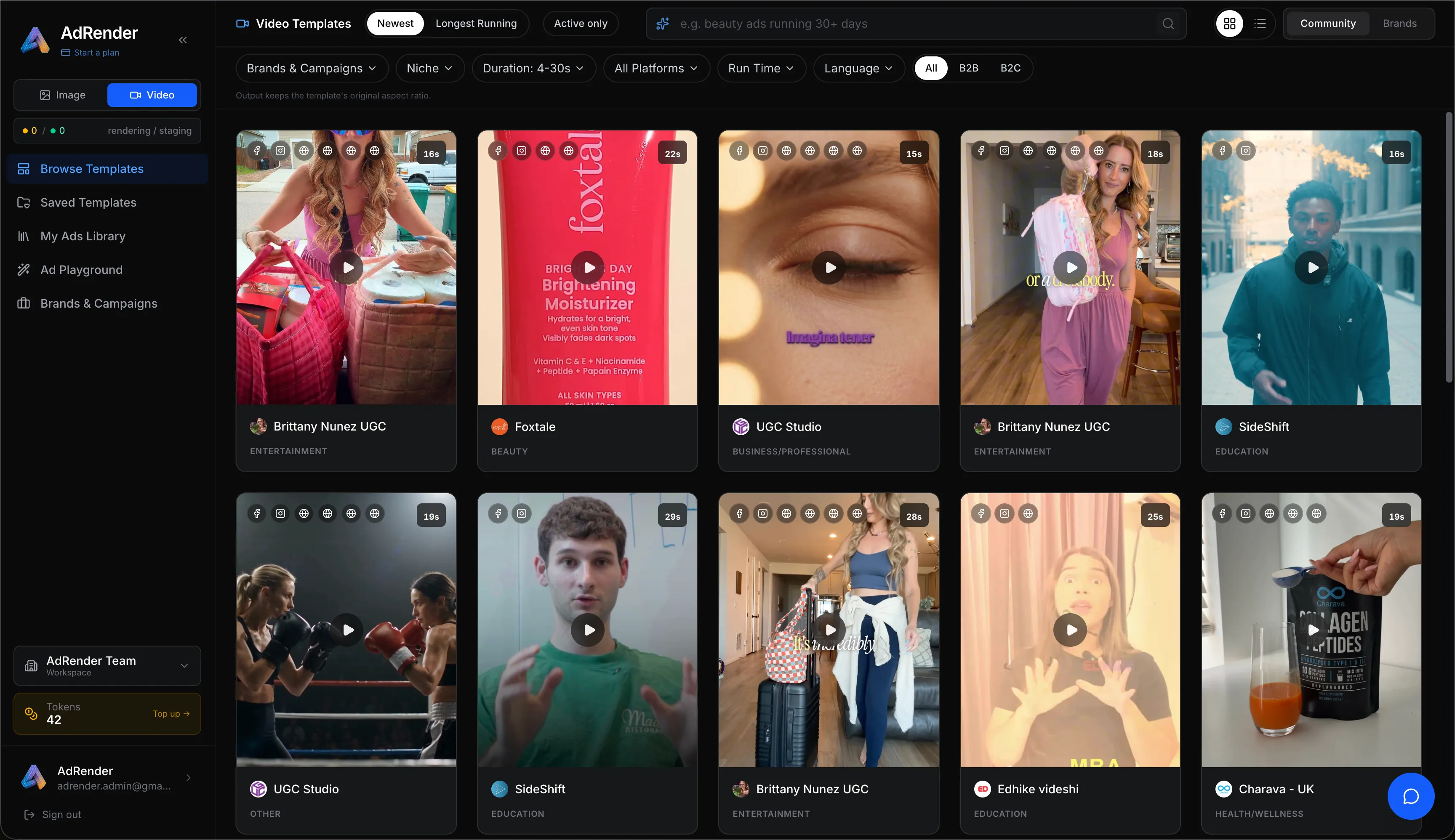Play the top SideShift education video
This screenshot has height=840, width=1455.
[x=1312, y=268]
